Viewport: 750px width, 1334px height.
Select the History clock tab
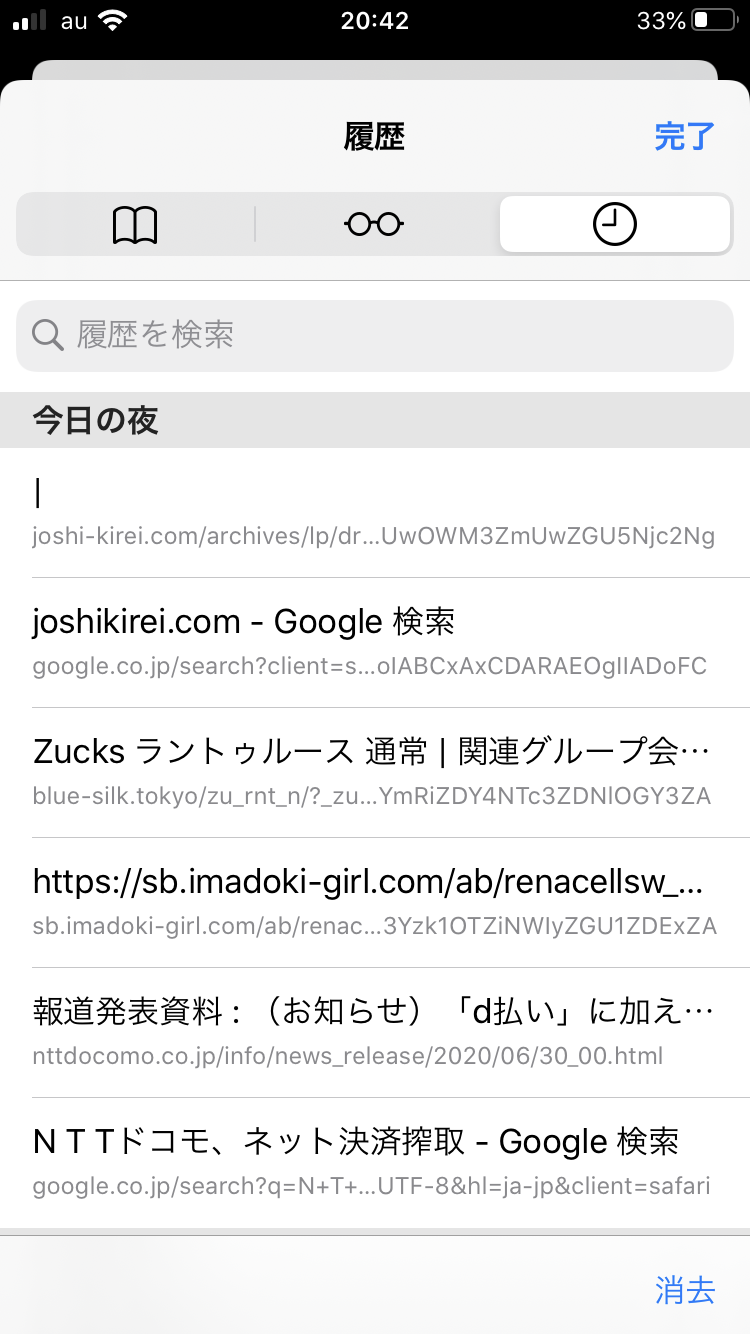[x=614, y=225]
